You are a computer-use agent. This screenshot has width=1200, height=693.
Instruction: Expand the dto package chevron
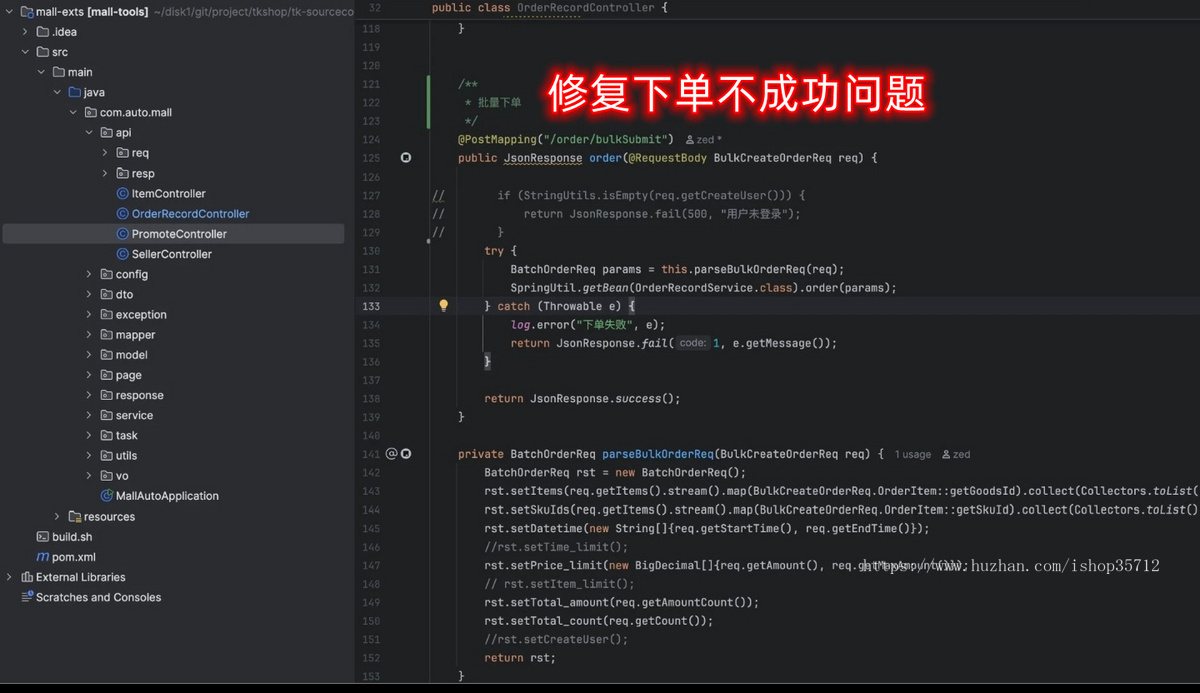pyautogui.click(x=89, y=294)
